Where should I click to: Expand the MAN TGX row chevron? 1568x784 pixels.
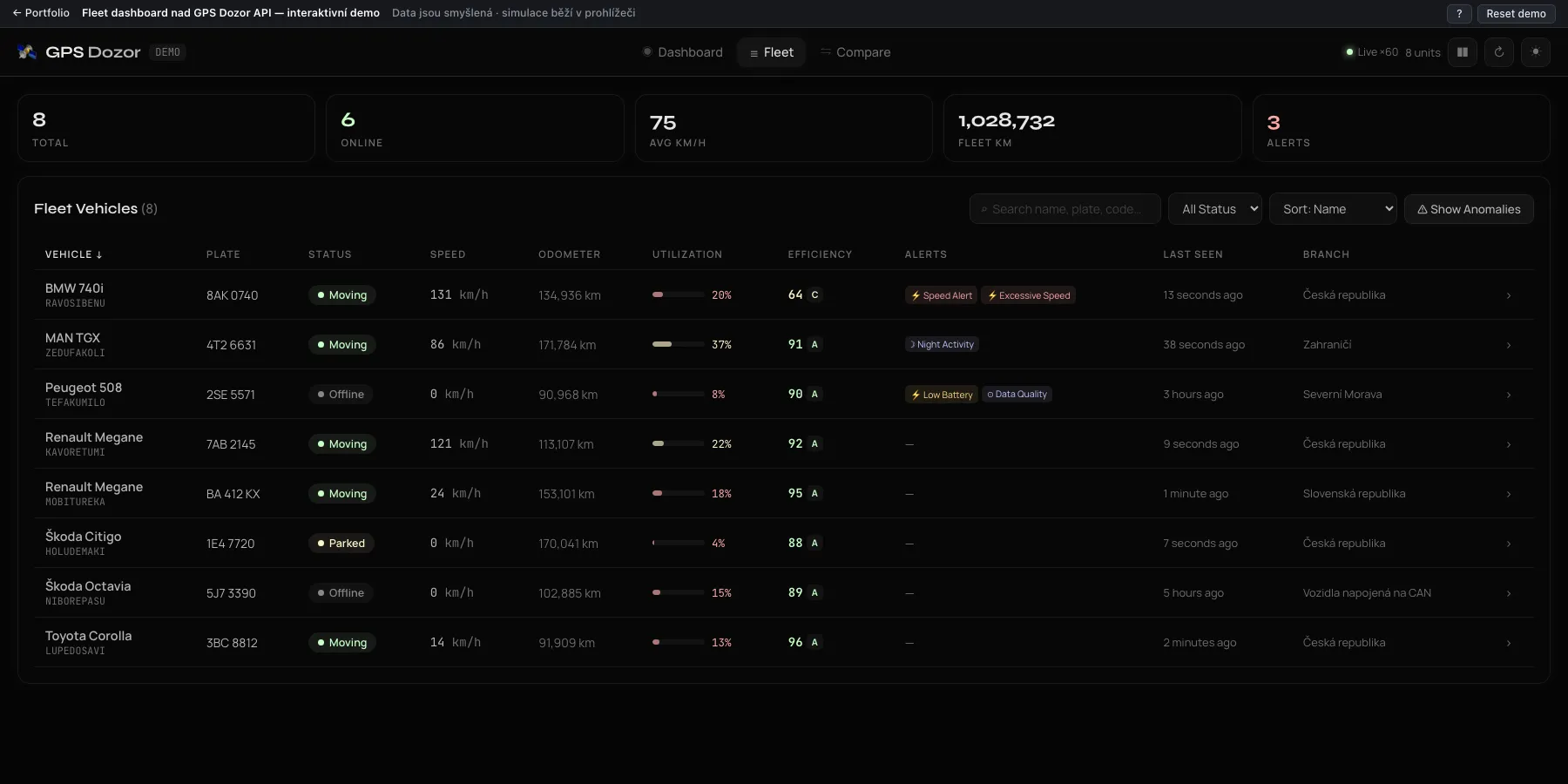pos(1509,345)
